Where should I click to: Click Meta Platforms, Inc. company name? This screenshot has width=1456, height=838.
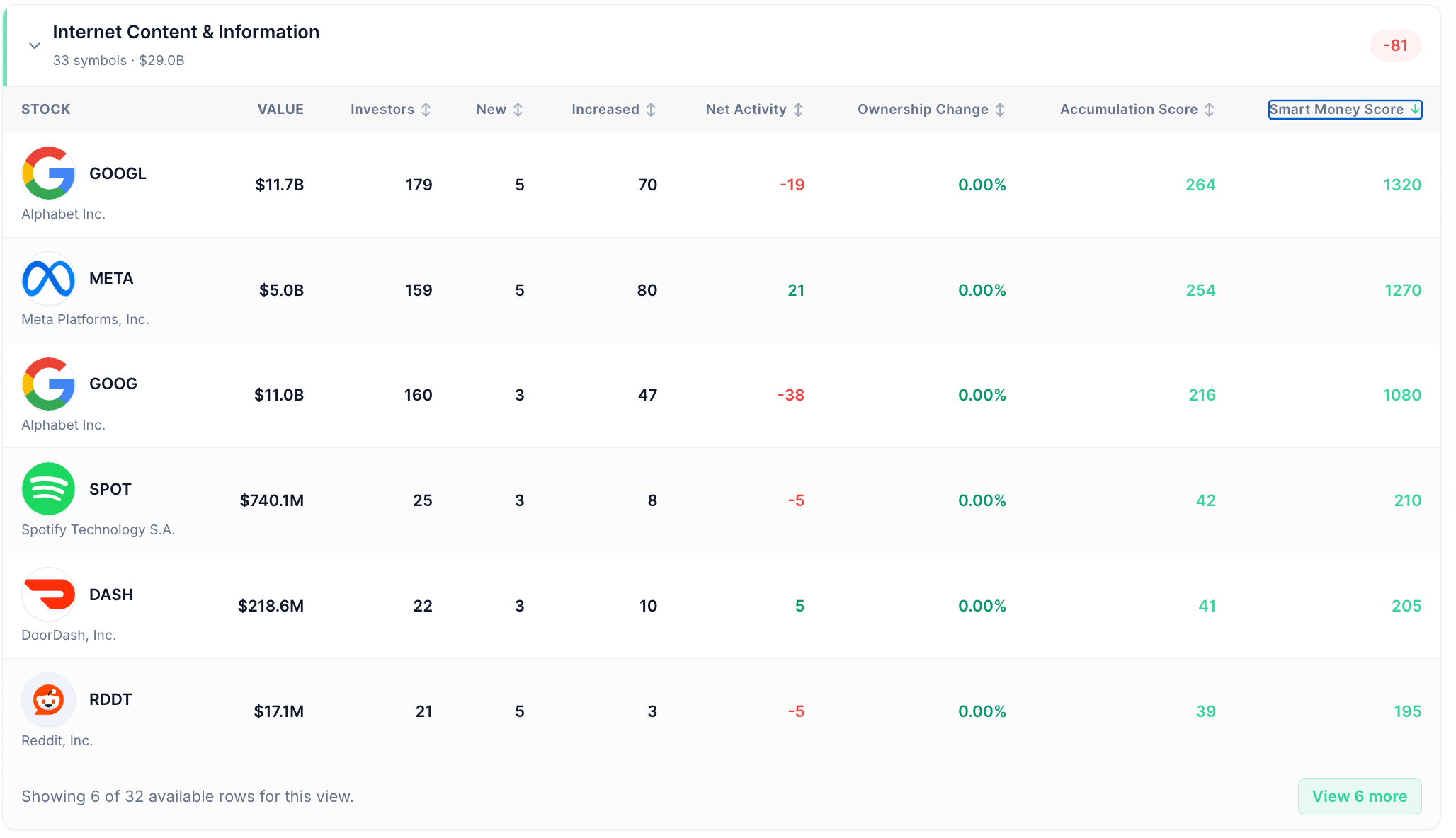pos(85,319)
